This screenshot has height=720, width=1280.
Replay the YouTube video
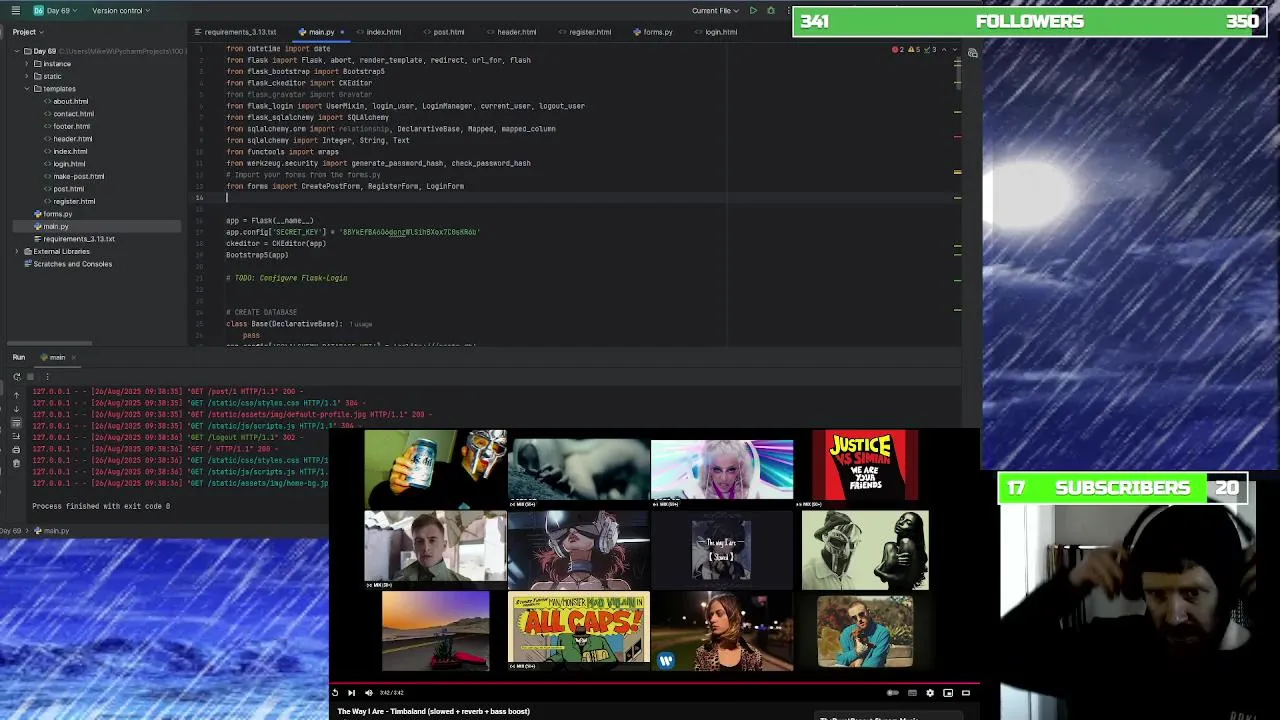[x=335, y=693]
